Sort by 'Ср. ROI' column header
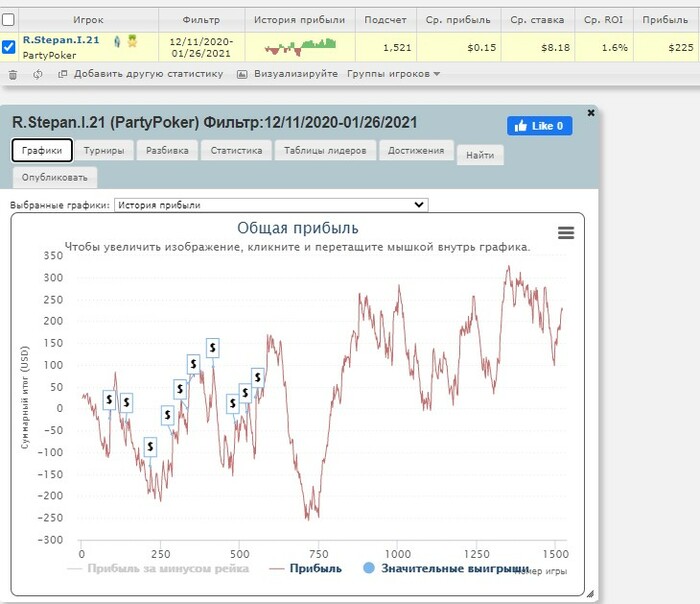The height and width of the screenshot is (604, 700). 604,20
